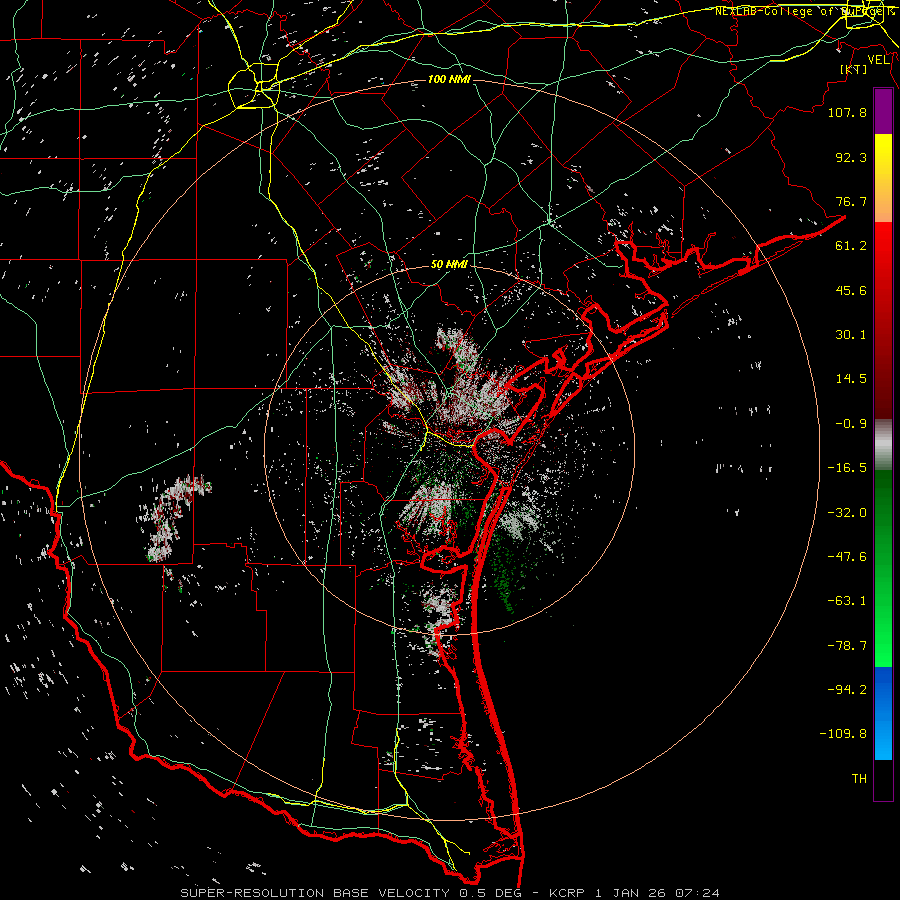
Task: Click the Super-Resolution Base Velocity caption text
Action: [449, 893]
